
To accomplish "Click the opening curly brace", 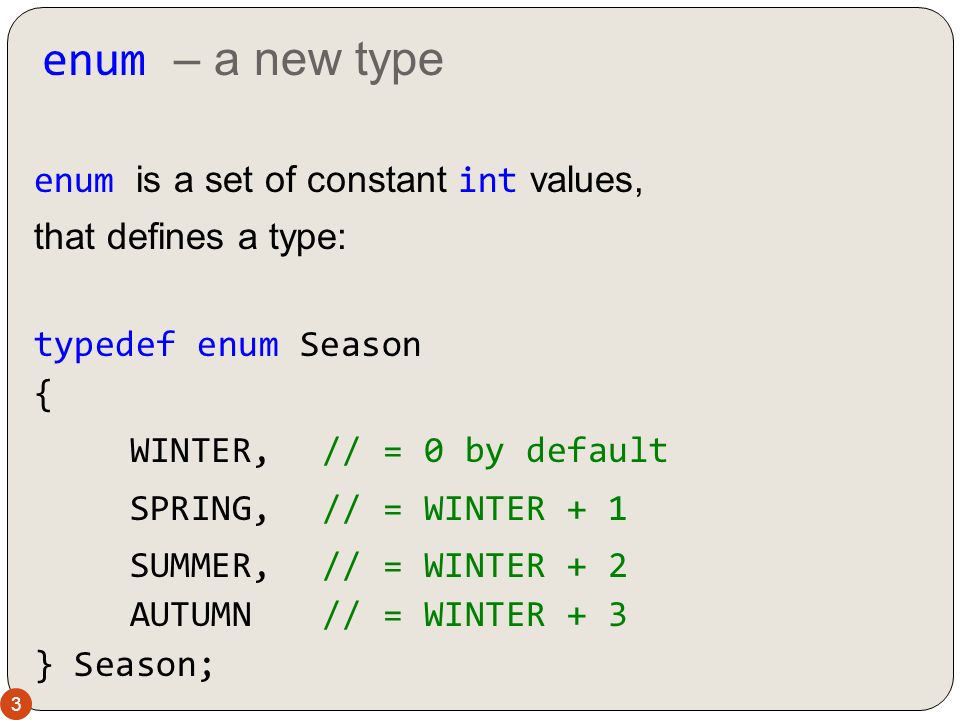I will point(43,396).
